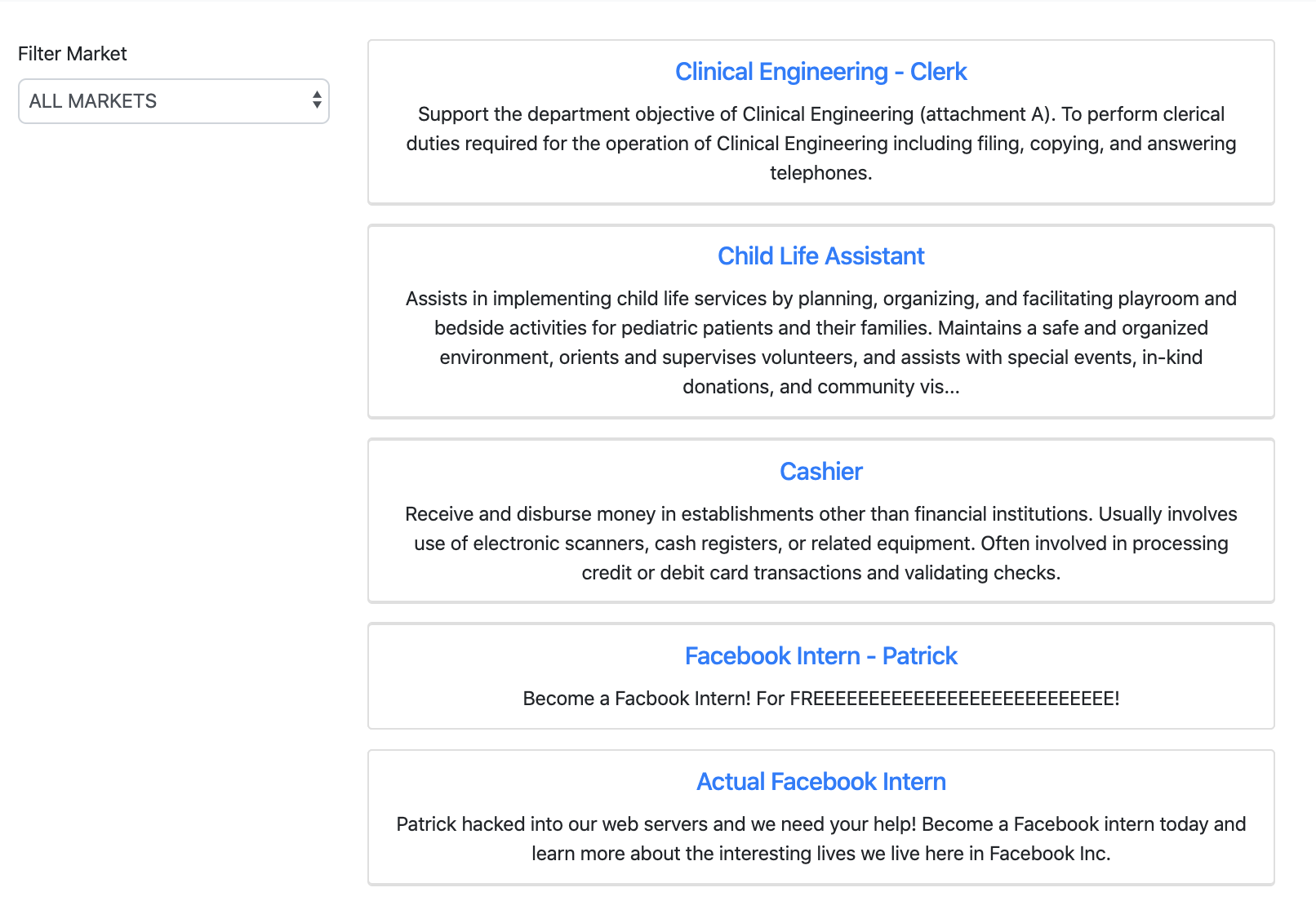The image size is (1316, 901).
Task: Click the word 'telephones.' in Clerk card
Action: (x=820, y=173)
